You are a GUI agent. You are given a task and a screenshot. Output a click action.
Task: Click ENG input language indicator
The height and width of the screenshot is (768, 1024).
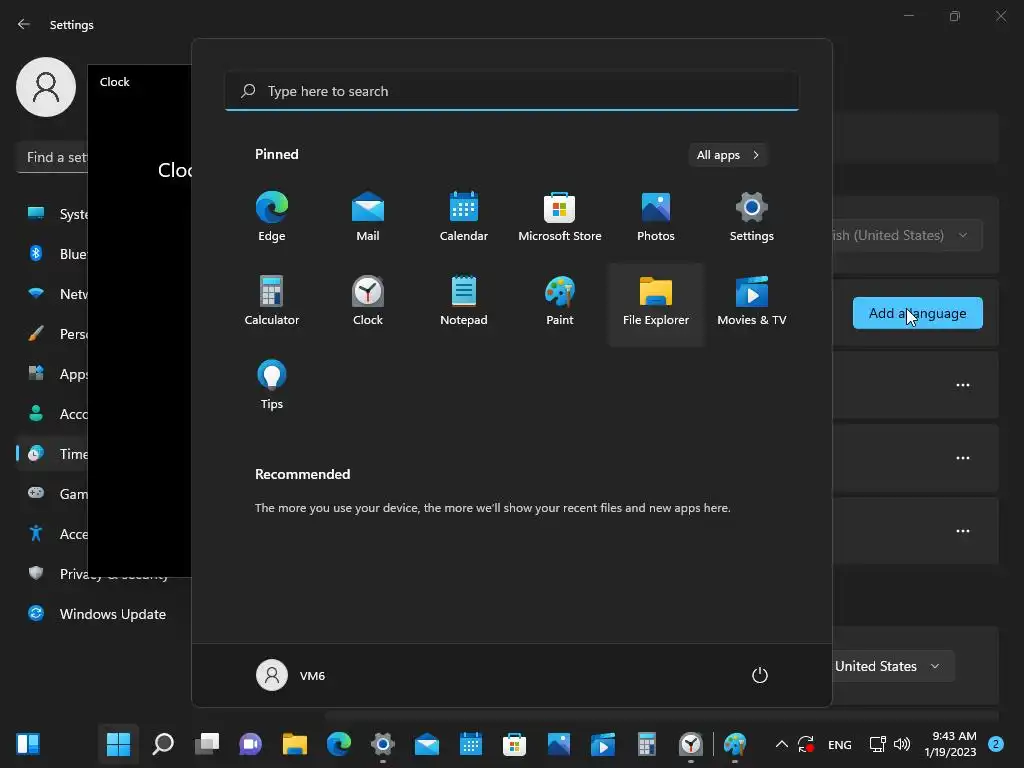(839, 744)
